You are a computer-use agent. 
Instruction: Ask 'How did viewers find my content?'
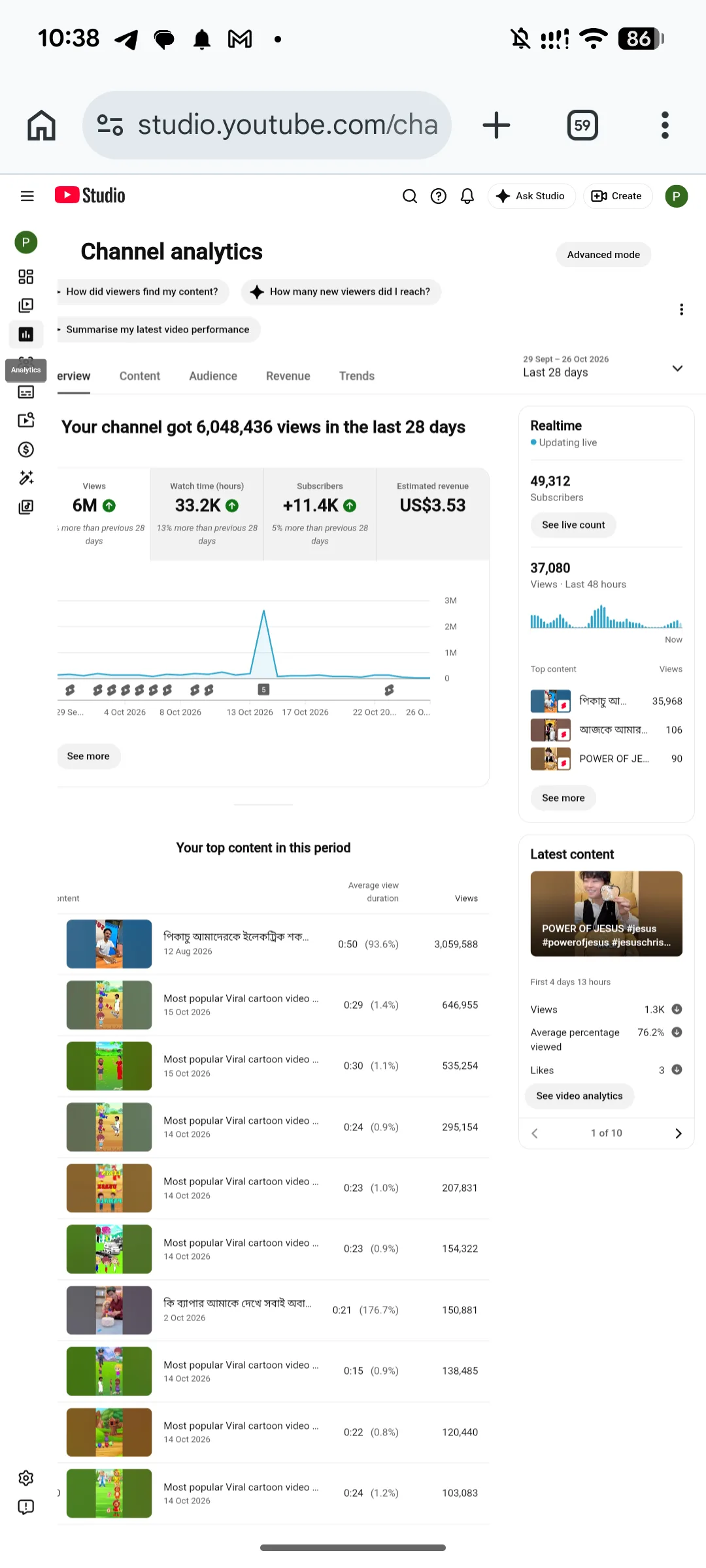tap(143, 292)
